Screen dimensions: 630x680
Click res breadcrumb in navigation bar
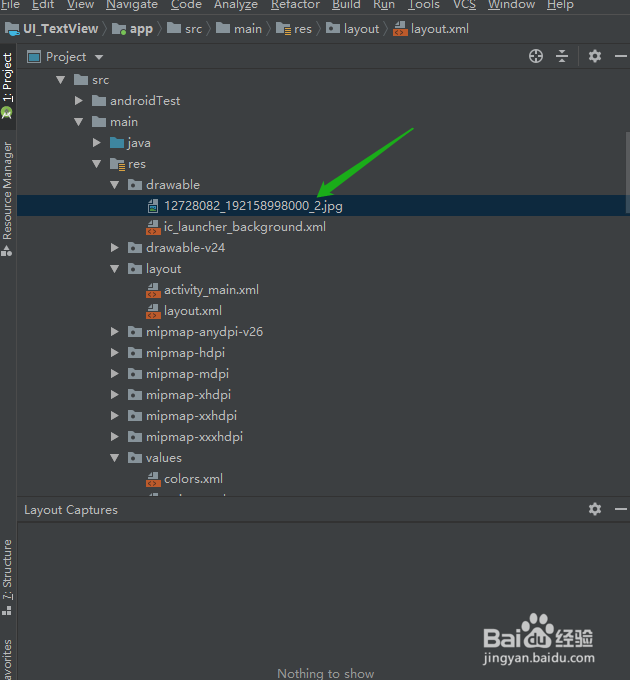pos(294,29)
